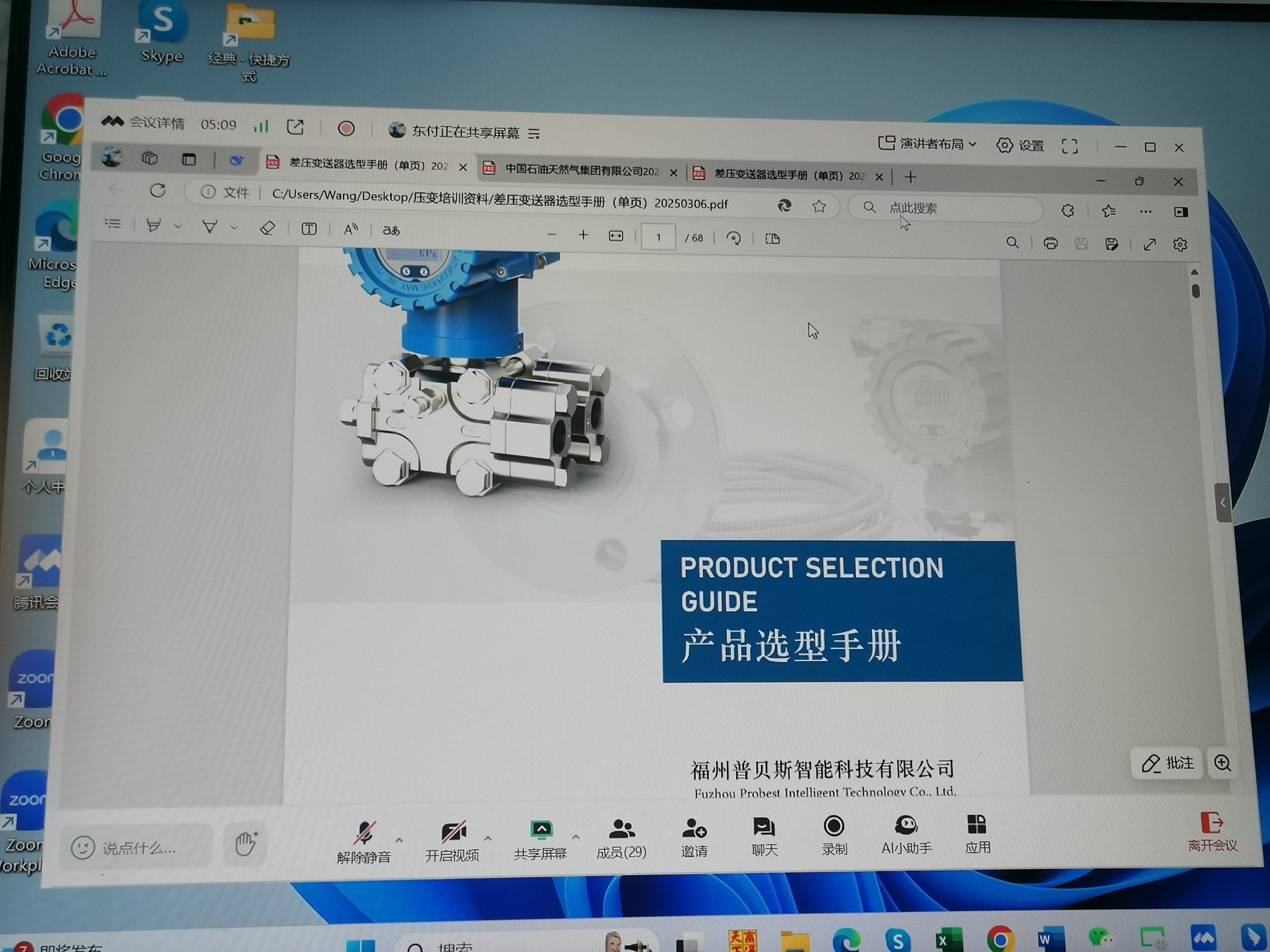Screen dimensions: 1270x952
Task: Open the print icon in the PDF toolbar
Action: (1051, 243)
